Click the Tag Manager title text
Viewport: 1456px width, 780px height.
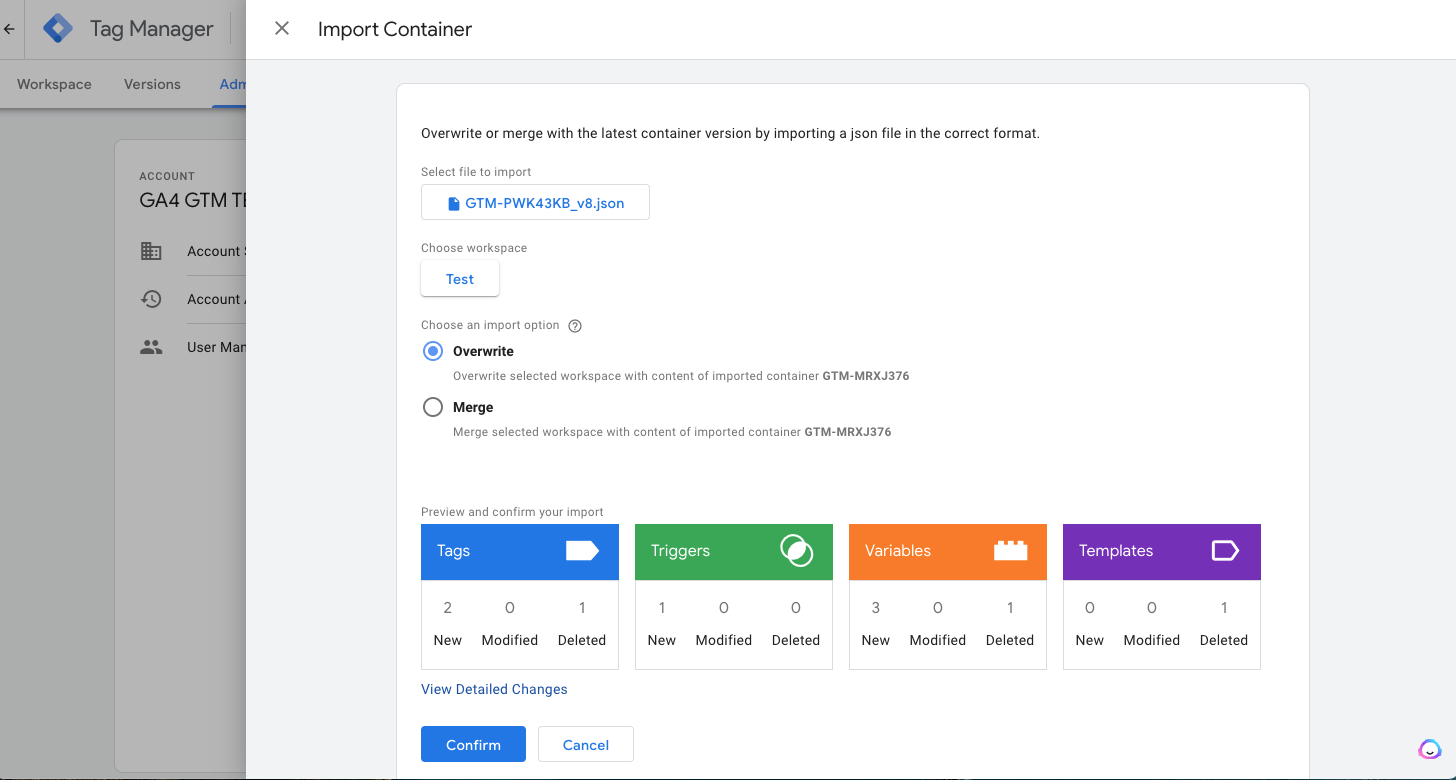(x=152, y=29)
